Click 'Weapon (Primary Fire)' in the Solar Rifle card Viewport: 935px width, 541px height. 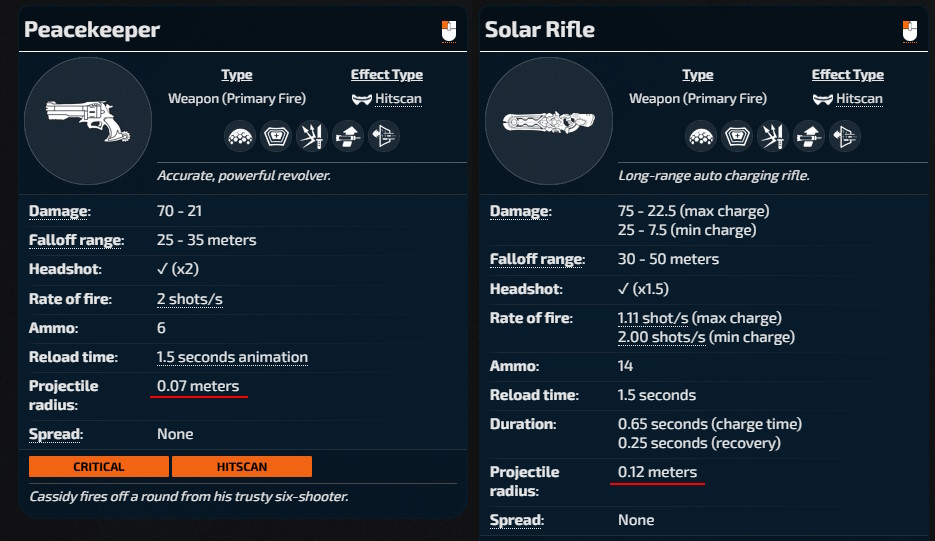(x=698, y=98)
